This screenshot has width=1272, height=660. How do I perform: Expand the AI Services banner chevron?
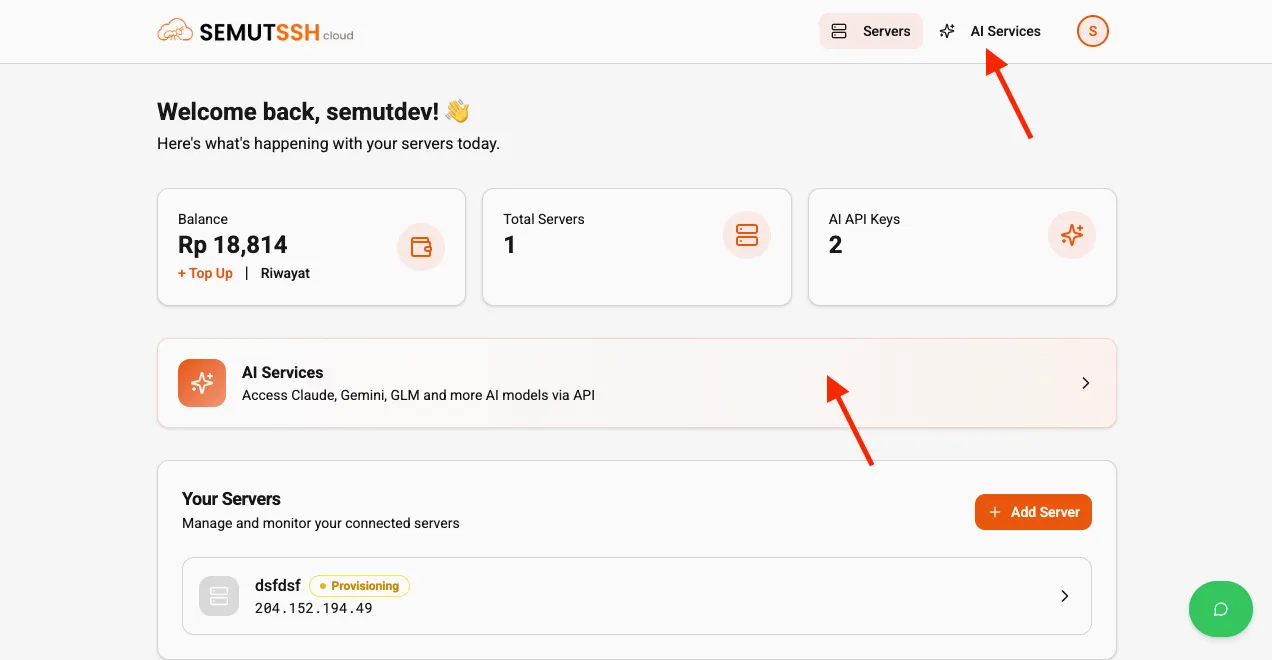click(x=1085, y=382)
